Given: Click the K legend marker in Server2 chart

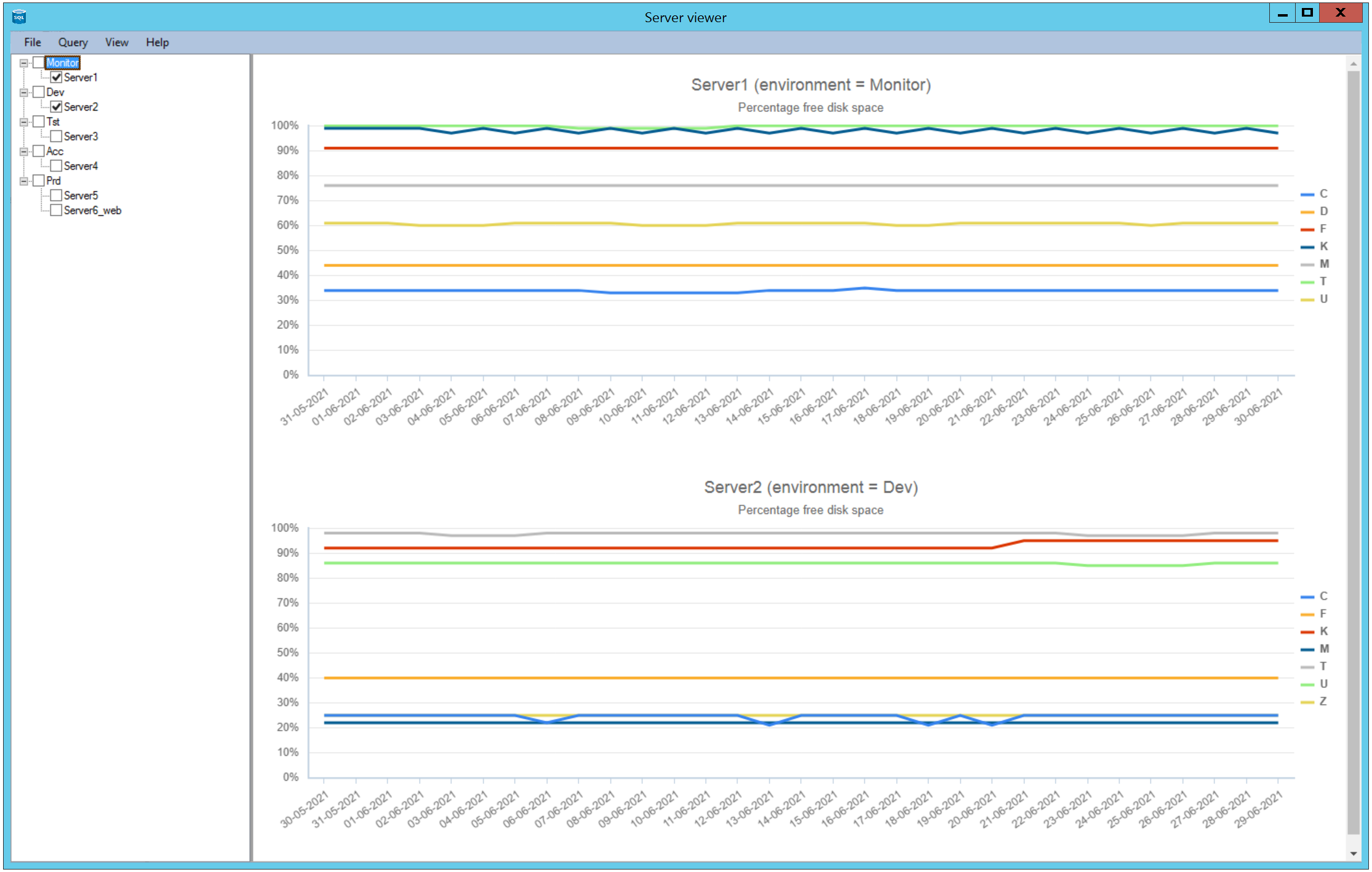Looking at the screenshot, I should tap(1307, 632).
